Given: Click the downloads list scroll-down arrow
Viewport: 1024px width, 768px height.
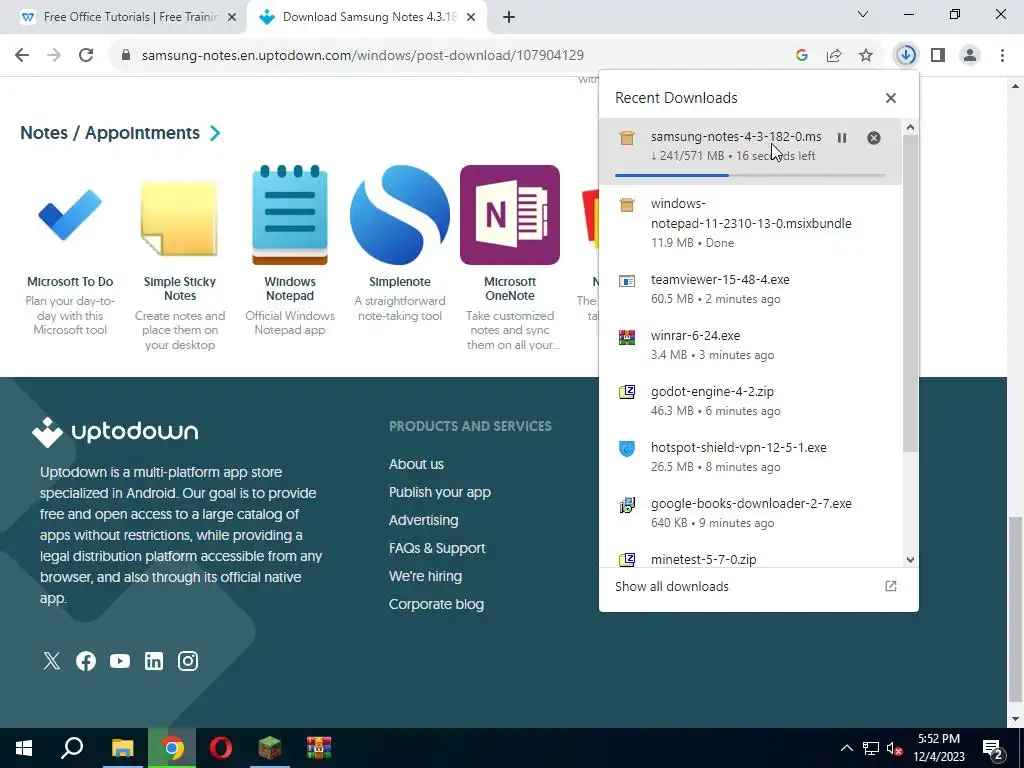Looking at the screenshot, I should tap(910, 560).
